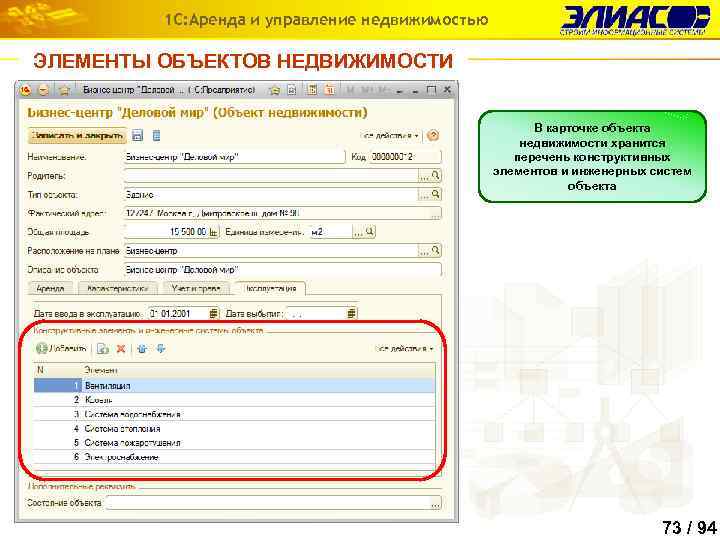Click the Расположение на плане field
The width and height of the screenshot is (720, 540).
[271, 251]
